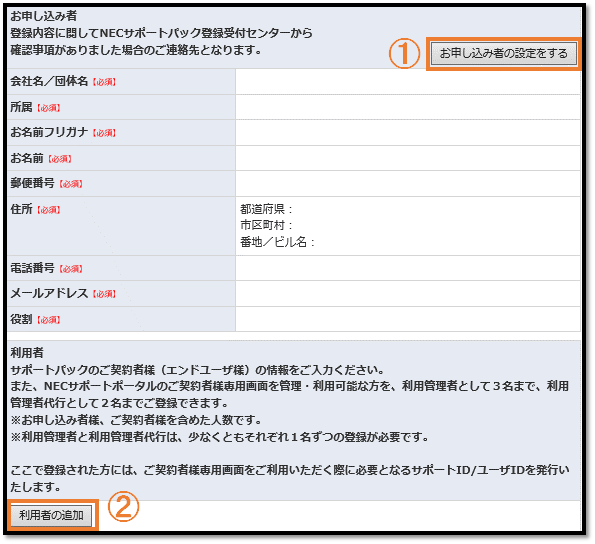Select the 役割 value cell
This screenshot has height=544, width=595.
click(x=408, y=319)
